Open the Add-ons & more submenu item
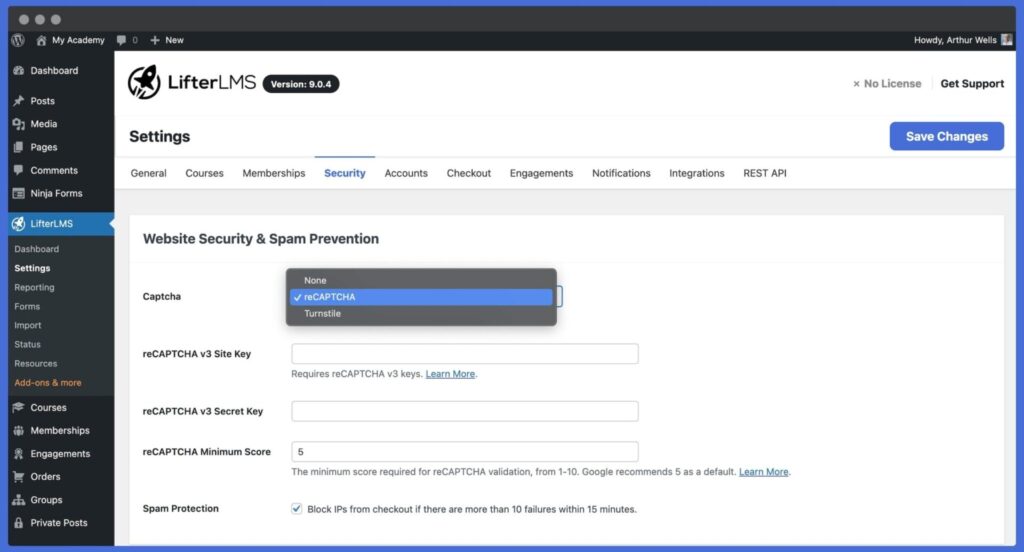The height and width of the screenshot is (552, 1024). 48,383
